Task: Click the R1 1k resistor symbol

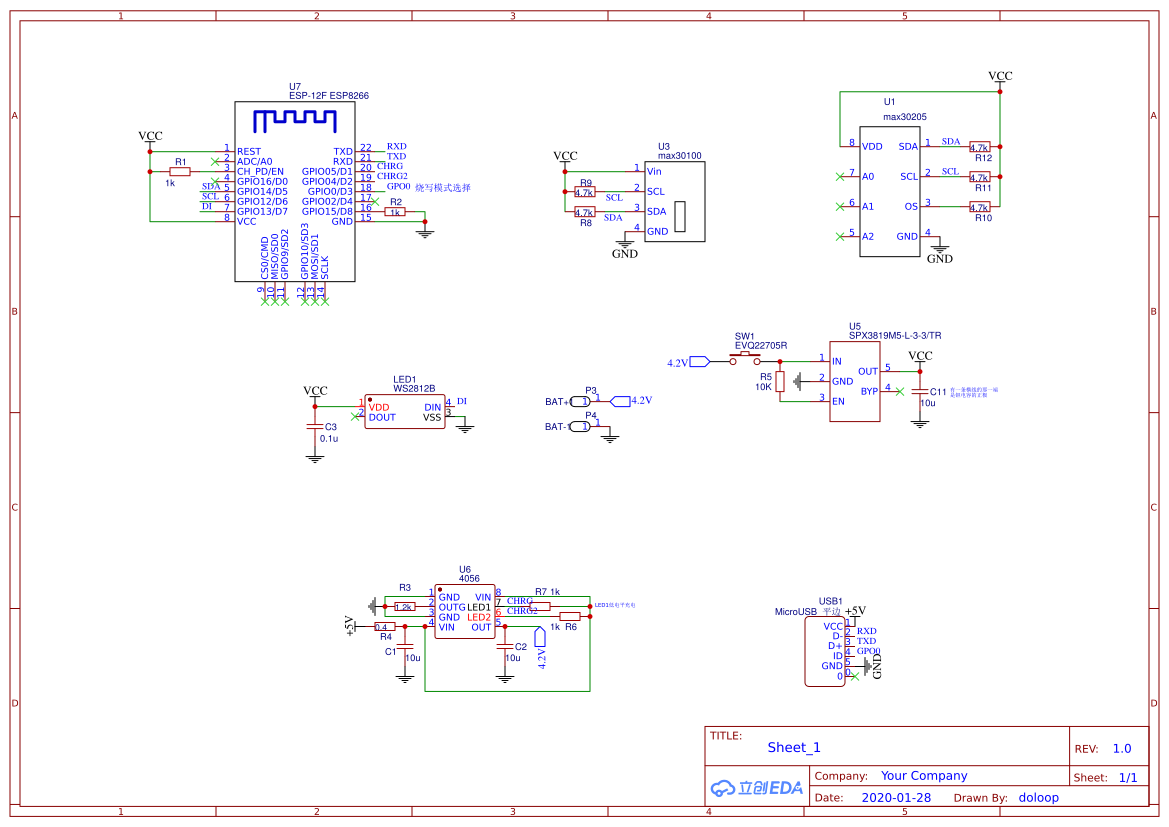Action: pyautogui.click(x=180, y=172)
